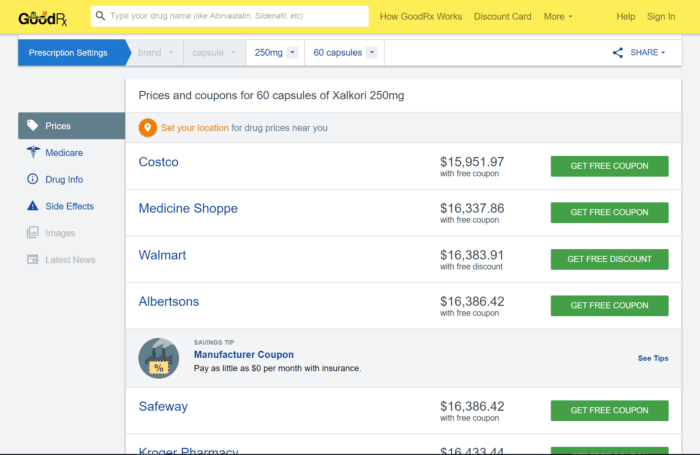Expand the SHARE dropdown

647,53
